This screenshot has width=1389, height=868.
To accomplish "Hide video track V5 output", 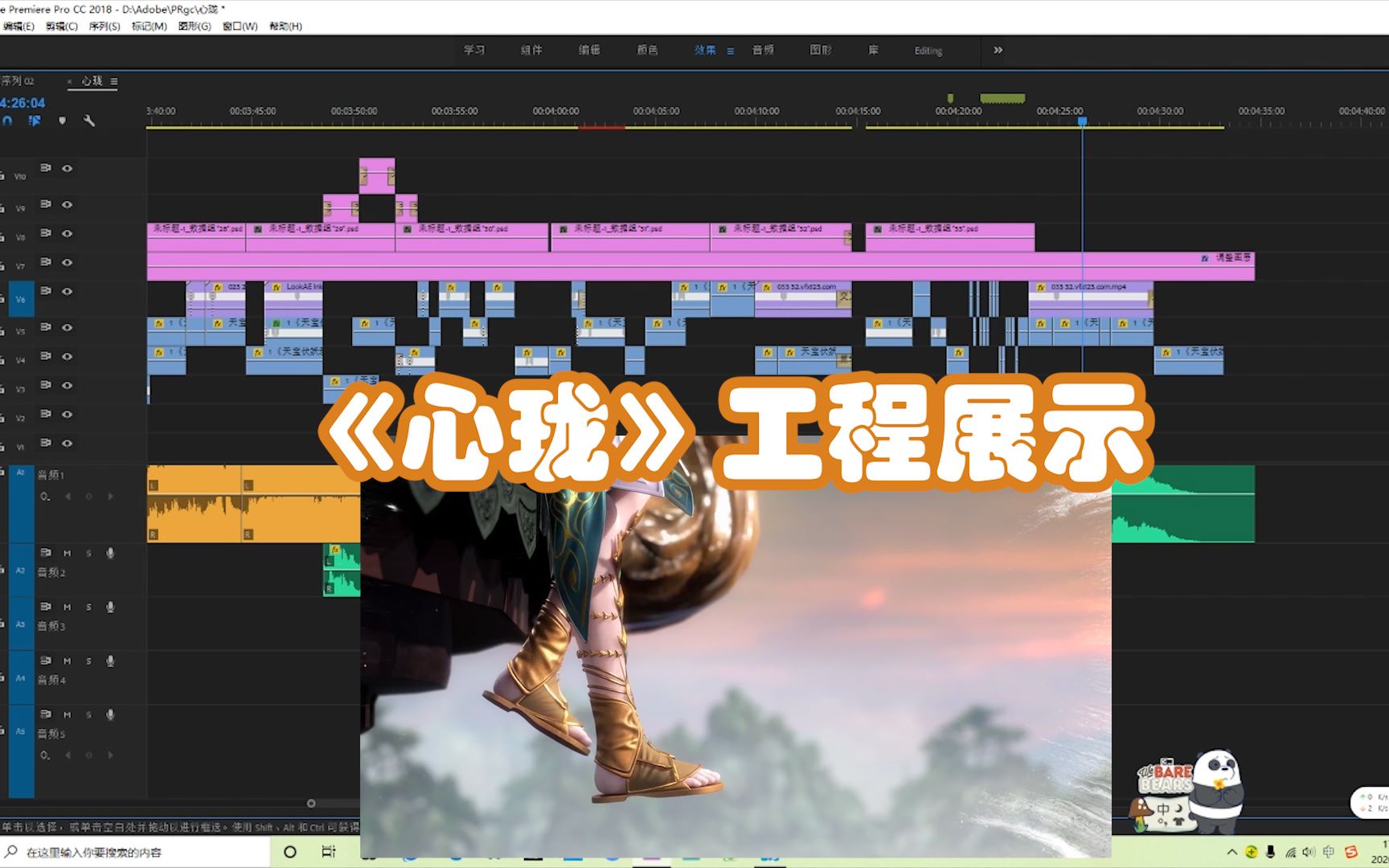I will point(68,327).
